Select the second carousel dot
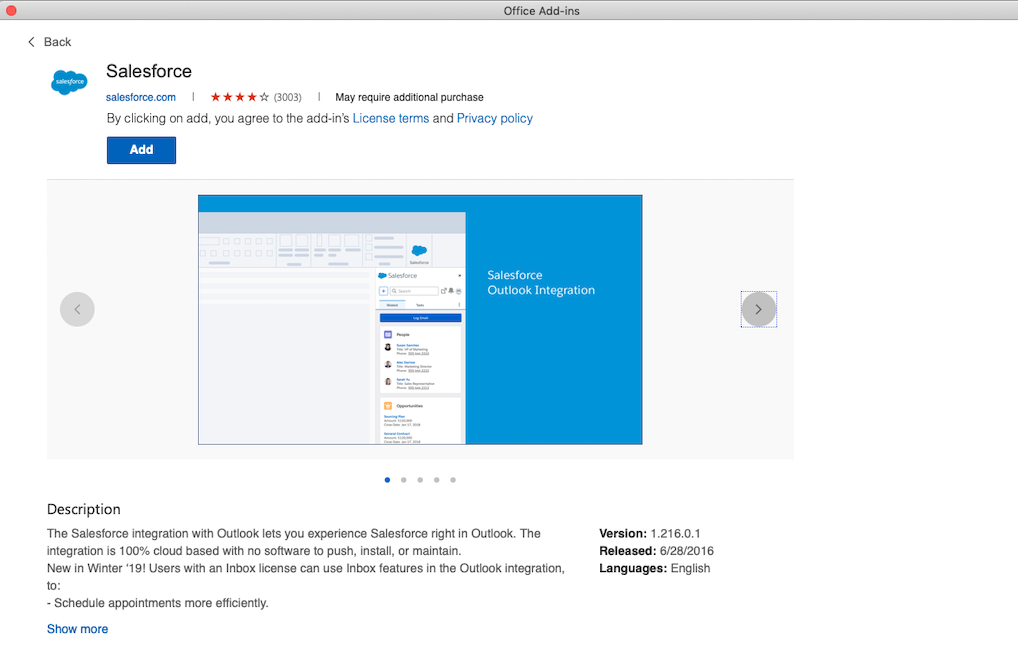 [404, 480]
